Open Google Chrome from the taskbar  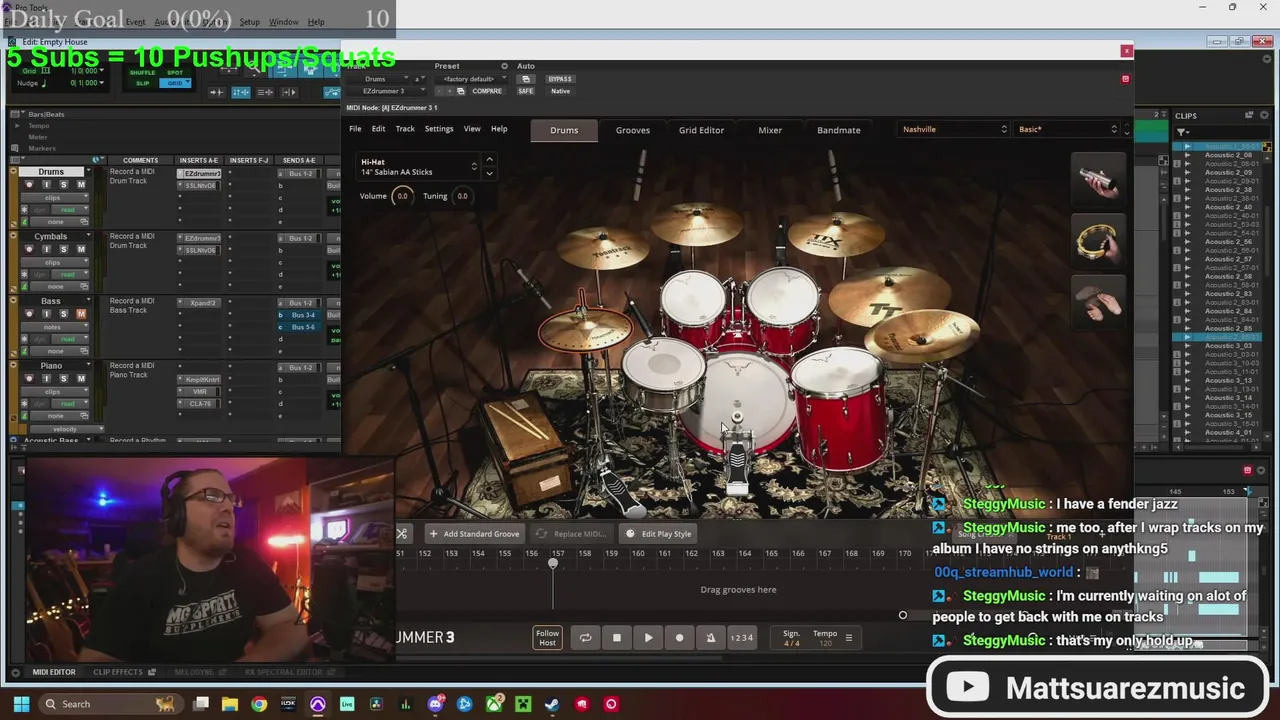point(259,704)
